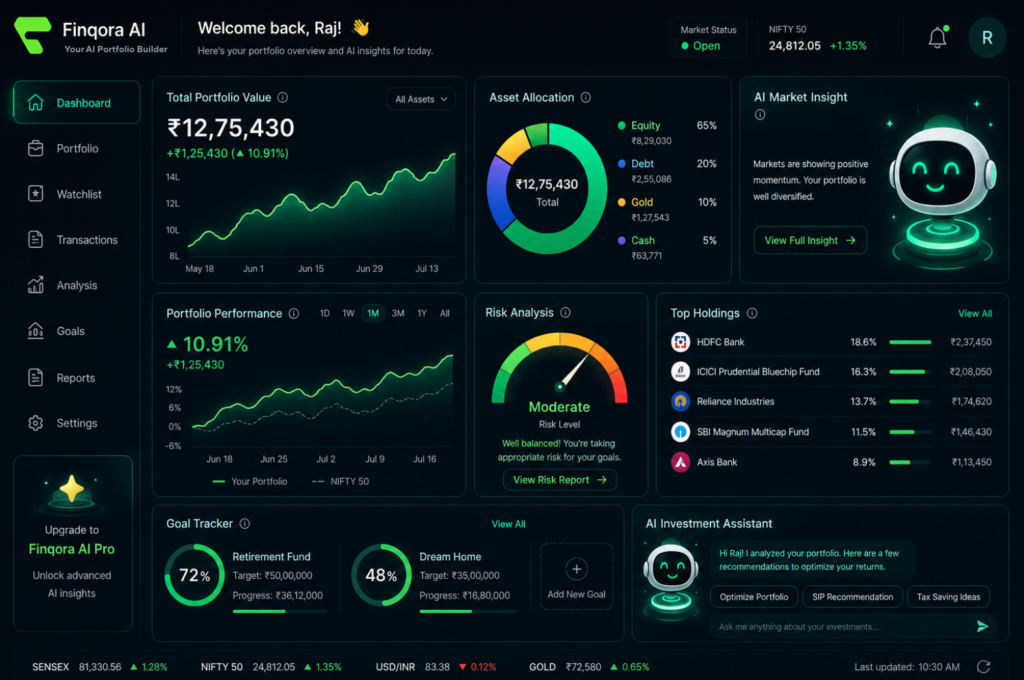This screenshot has width=1024, height=680.
Task: Click the Axis Bank logo icon
Action: (680, 462)
